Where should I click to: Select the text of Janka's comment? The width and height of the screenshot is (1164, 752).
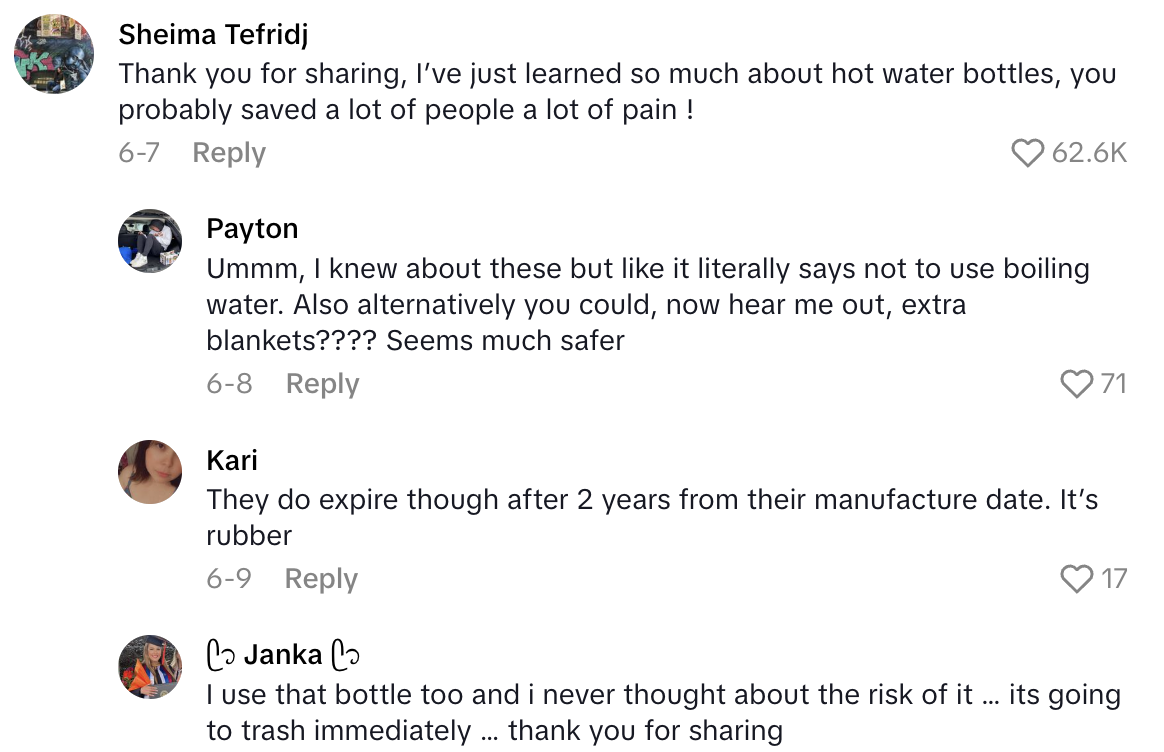tap(660, 712)
